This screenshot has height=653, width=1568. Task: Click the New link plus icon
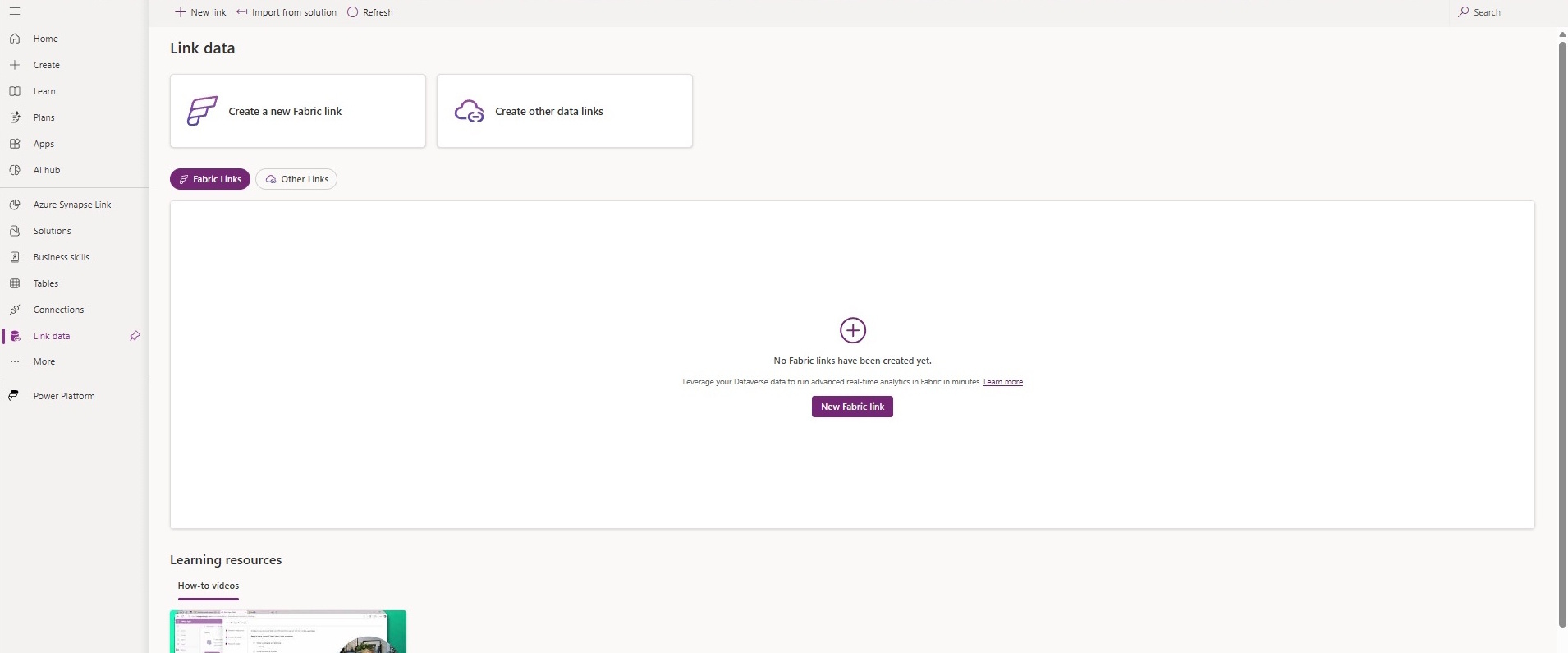tap(181, 12)
